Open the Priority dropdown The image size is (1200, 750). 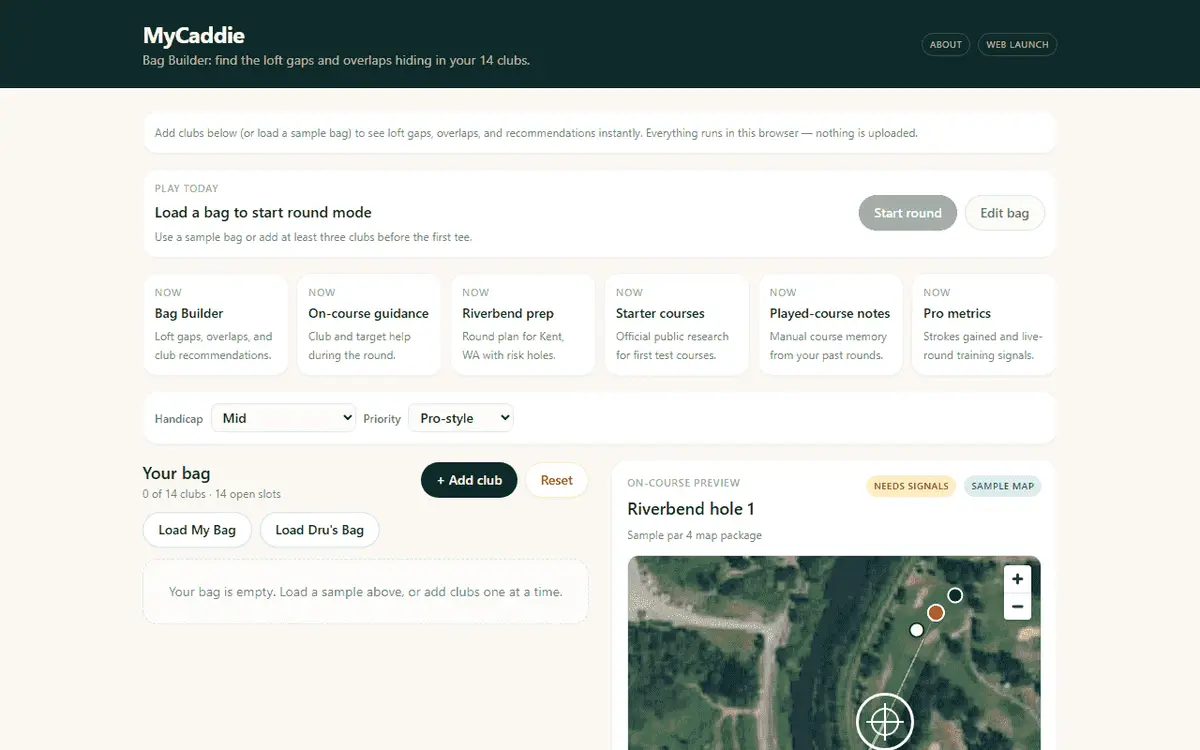pyautogui.click(x=461, y=418)
